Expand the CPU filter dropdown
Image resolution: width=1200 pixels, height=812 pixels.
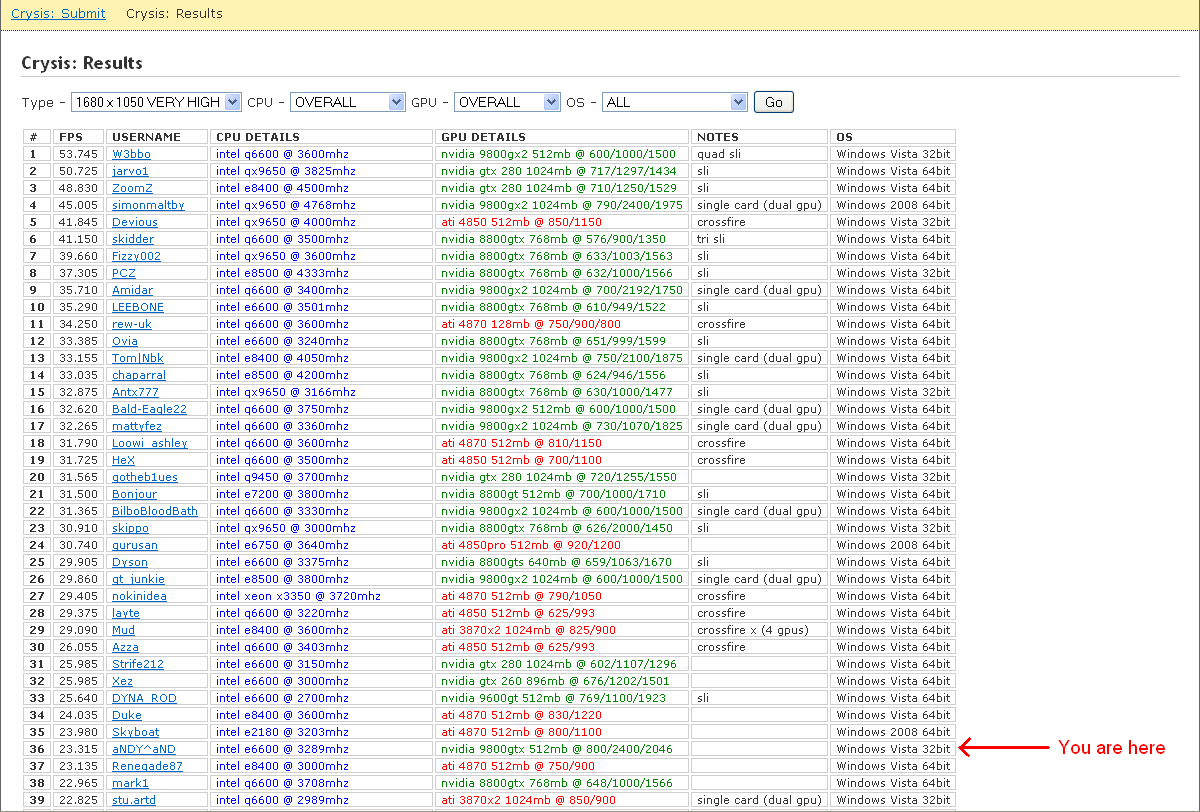point(347,102)
